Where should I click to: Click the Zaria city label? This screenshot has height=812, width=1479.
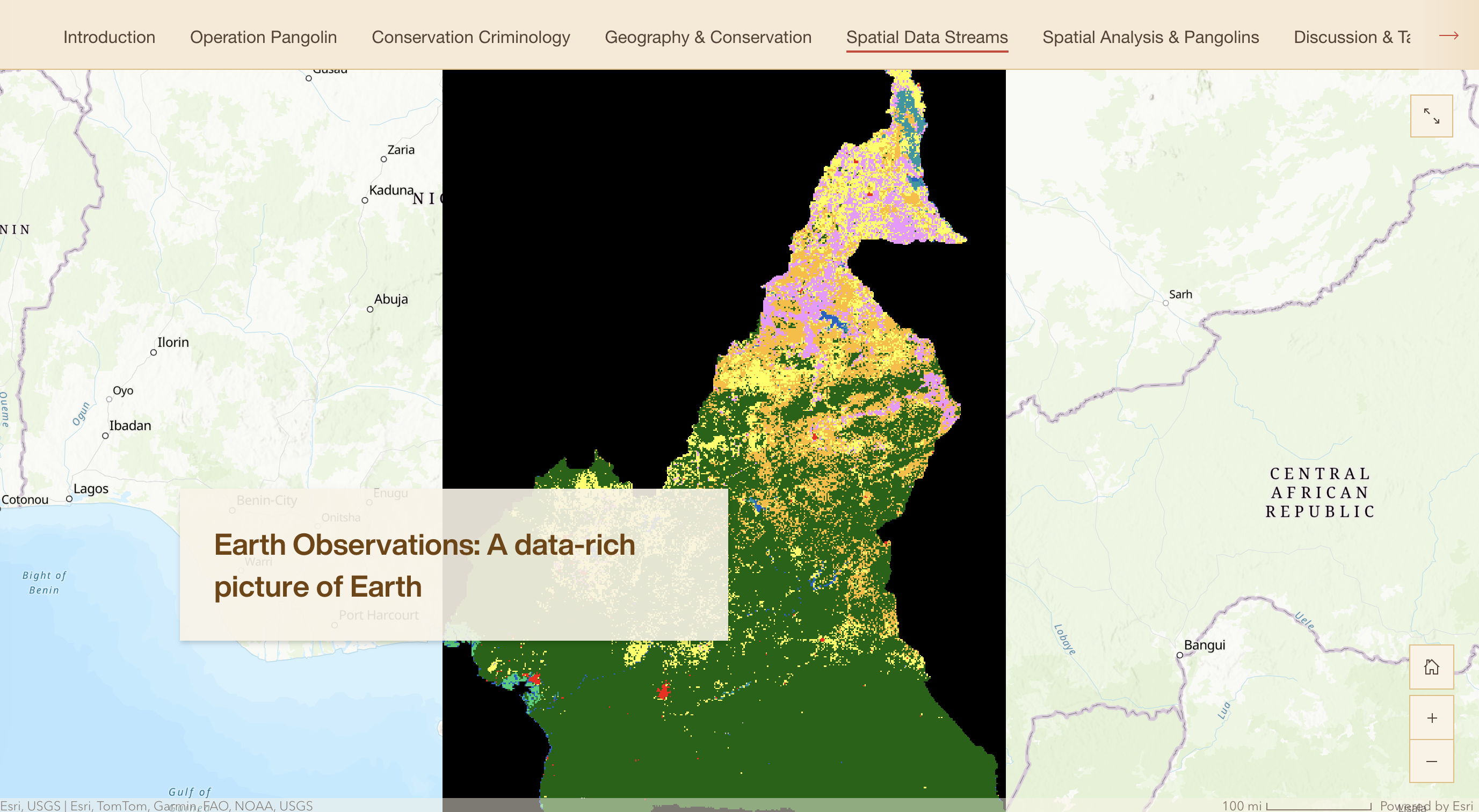point(401,150)
